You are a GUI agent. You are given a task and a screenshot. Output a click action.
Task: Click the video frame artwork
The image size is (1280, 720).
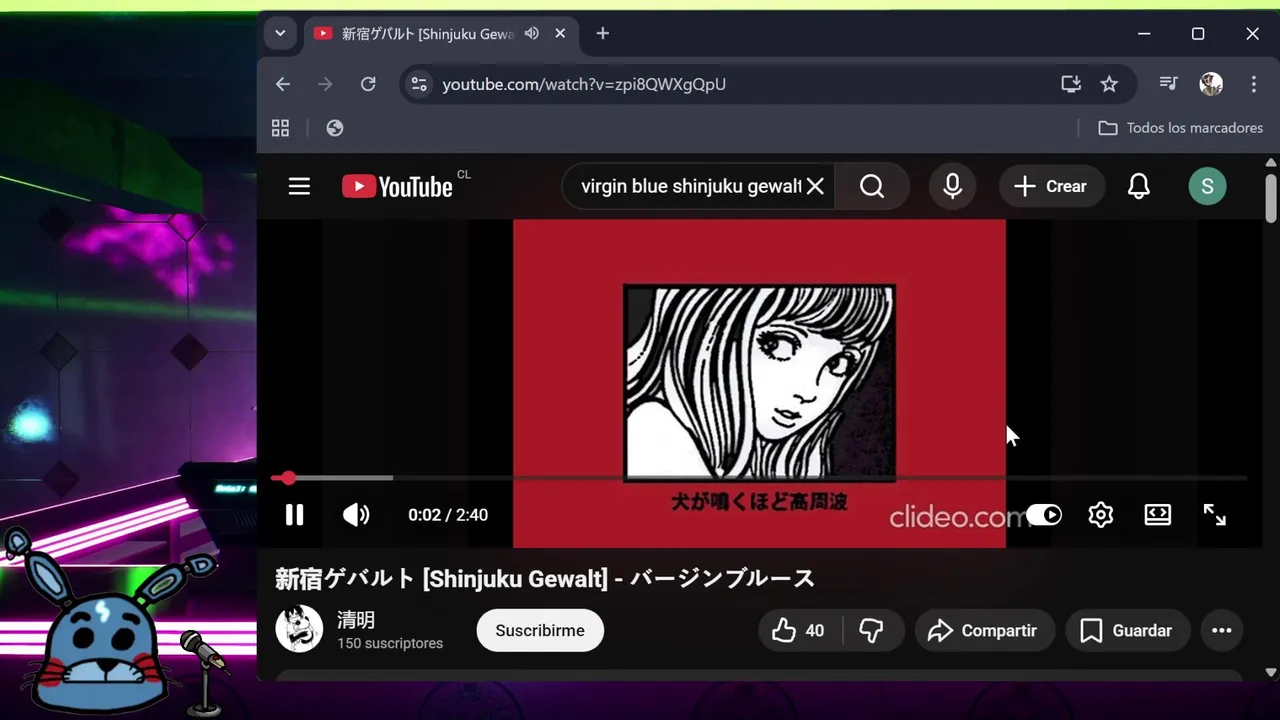tap(759, 383)
